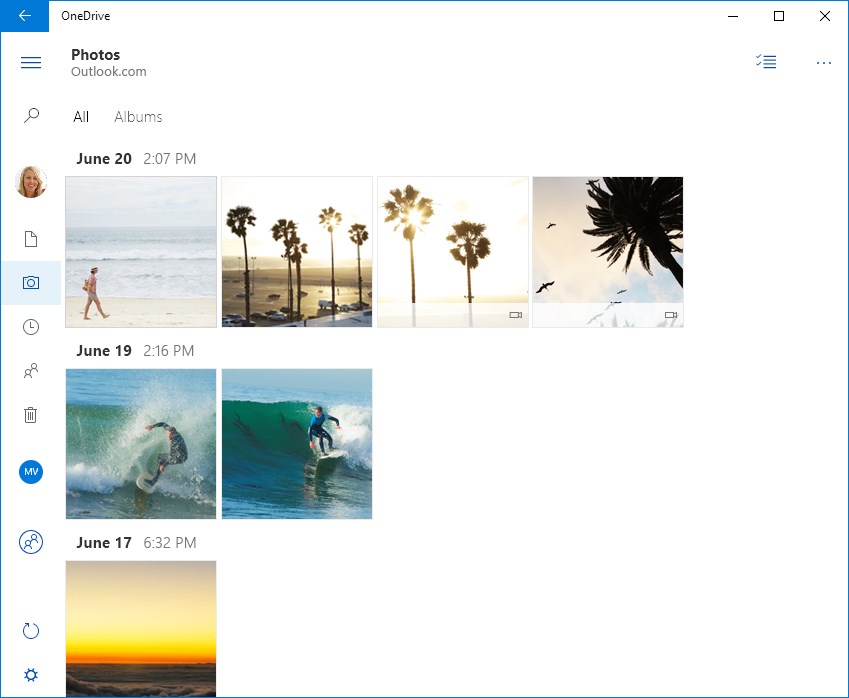Open the Files section in the sidebar
This screenshot has height=698, width=849.
click(x=30, y=238)
